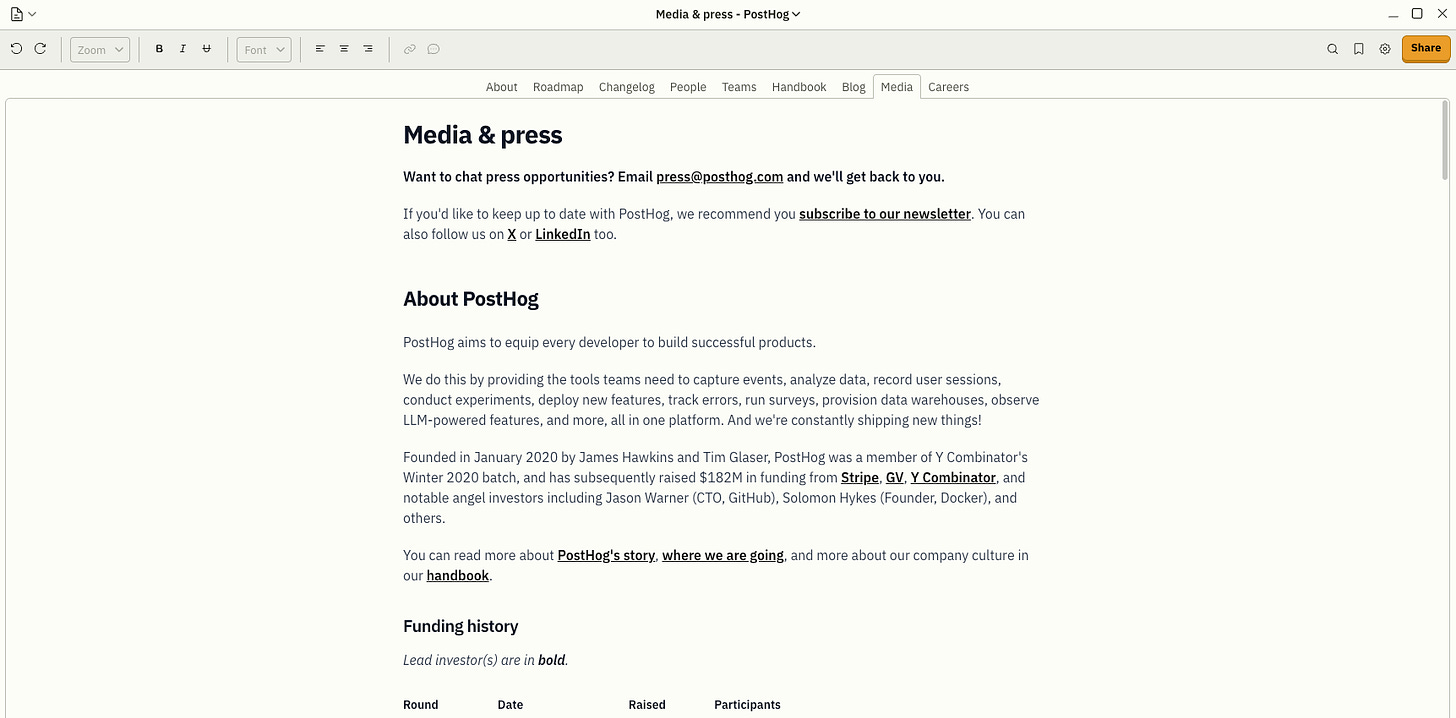
Task: Click the page vertical scrollbar thumb
Action: [1444, 140]
